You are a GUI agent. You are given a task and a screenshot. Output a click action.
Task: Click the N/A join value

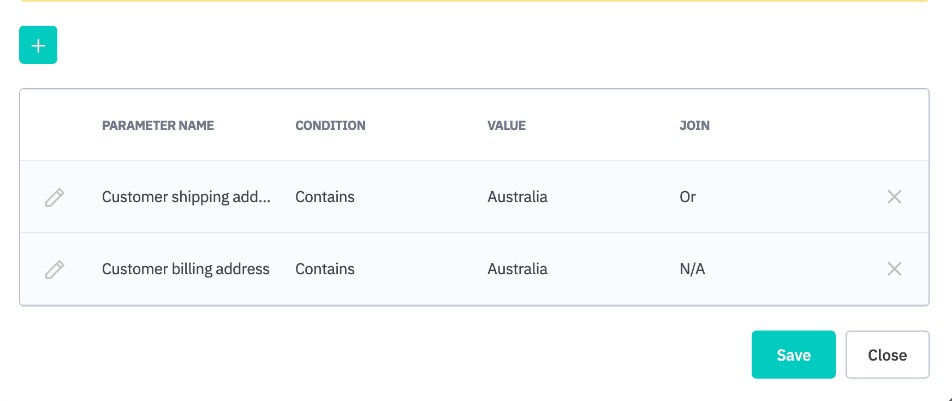click(692, 269)
